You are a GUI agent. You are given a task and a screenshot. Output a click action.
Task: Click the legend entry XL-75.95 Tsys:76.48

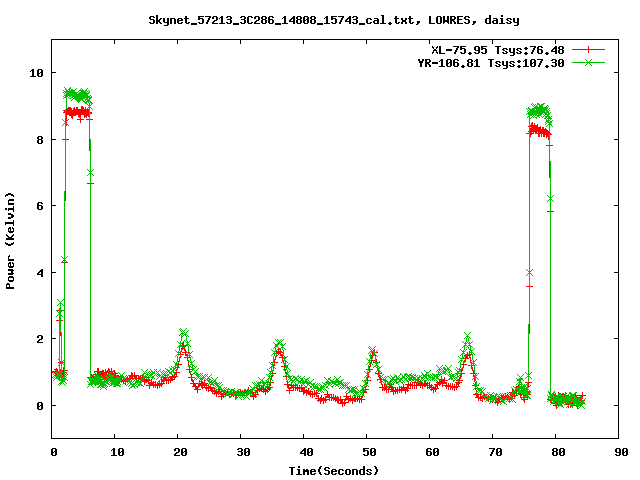[498, 50]
